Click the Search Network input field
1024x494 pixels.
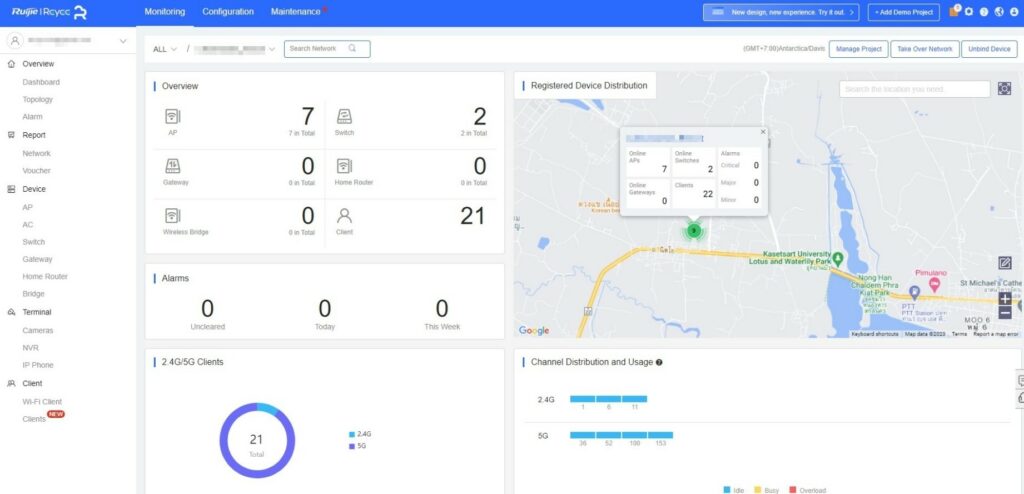coord(318,49)
